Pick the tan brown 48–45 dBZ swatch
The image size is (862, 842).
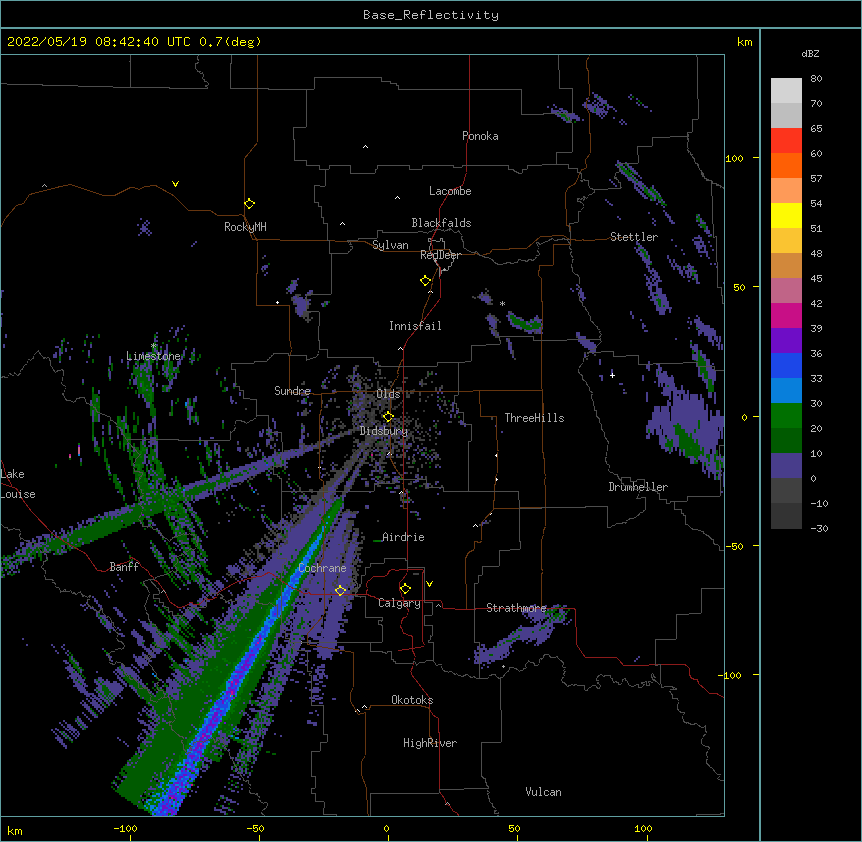786,265
